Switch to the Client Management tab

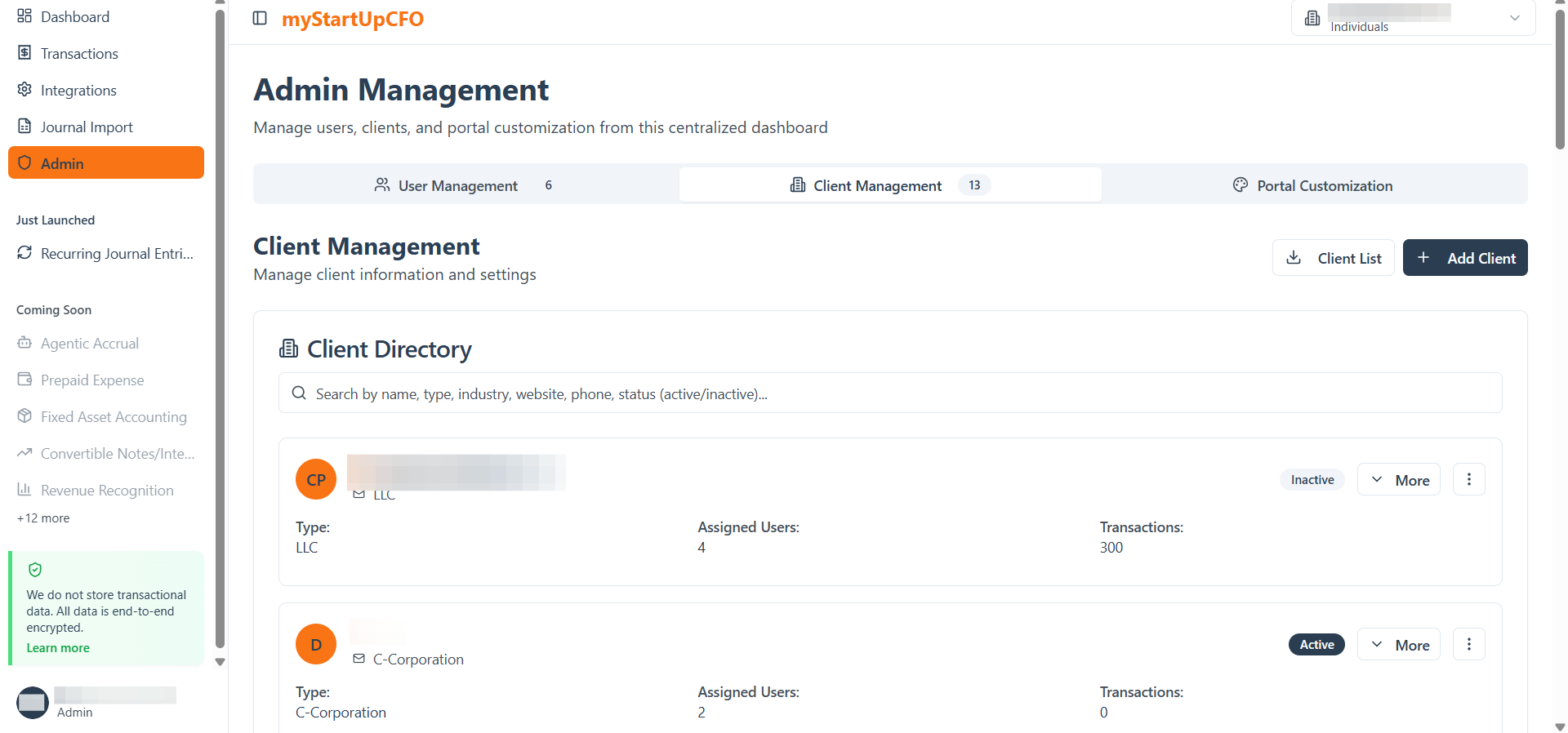pos(890,184)
